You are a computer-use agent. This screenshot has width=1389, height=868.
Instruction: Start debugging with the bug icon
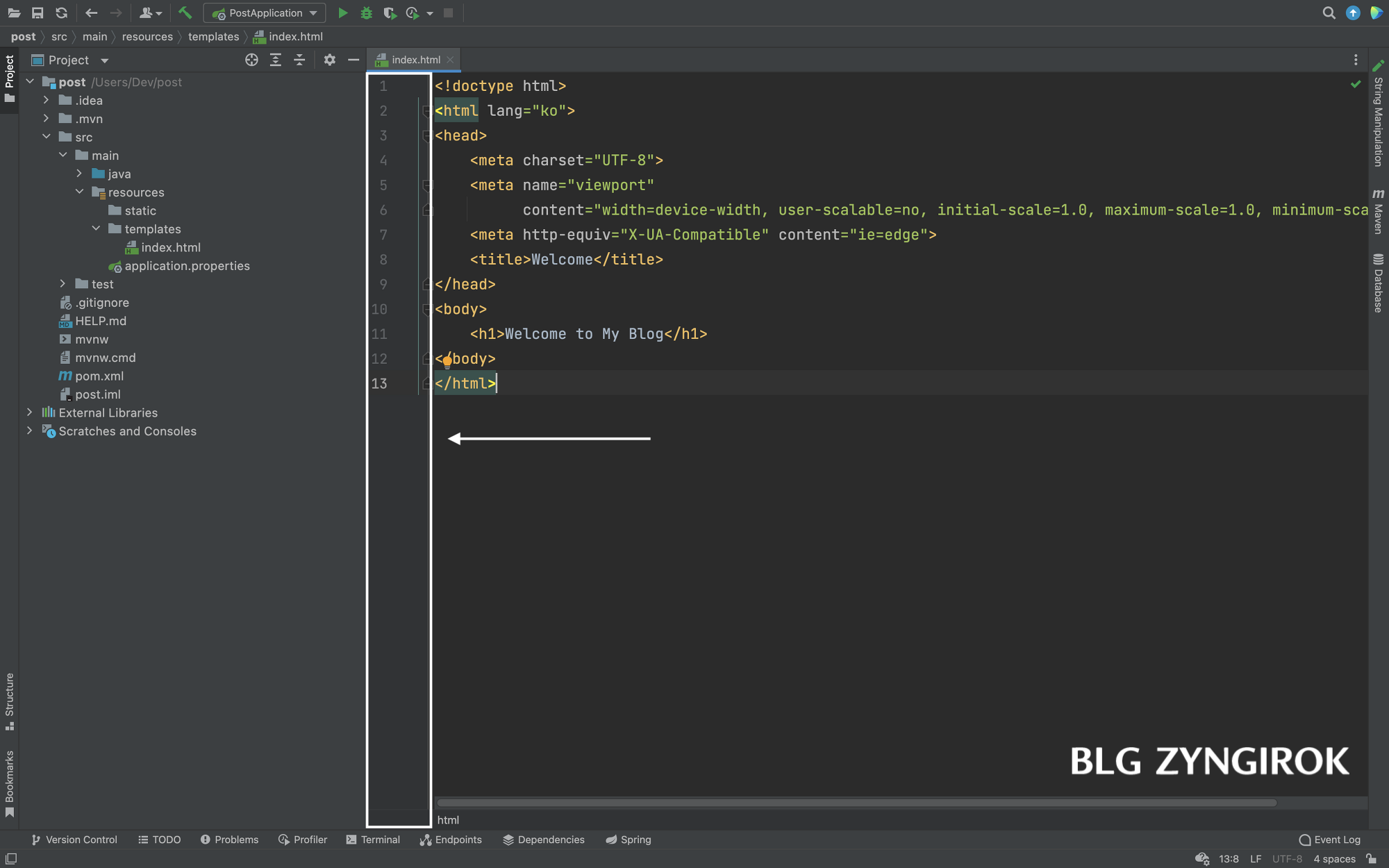(366, 13)
